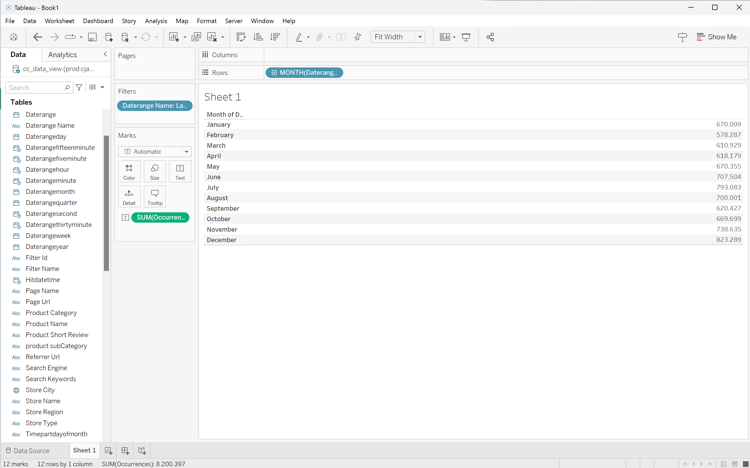Click the Month of D.. column header
This screenshot has width=750, height=468.
225,114
